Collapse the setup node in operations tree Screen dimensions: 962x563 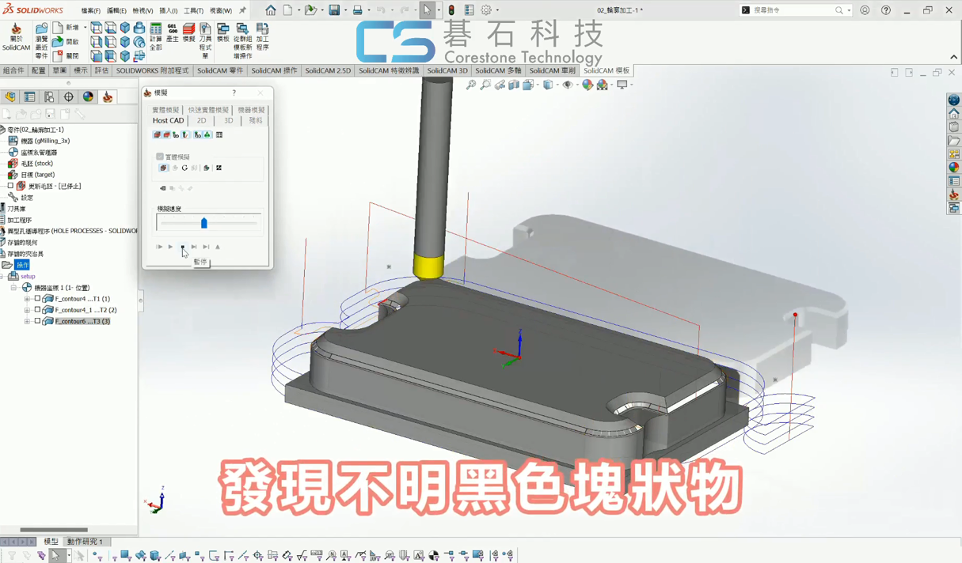coord(4,277)
